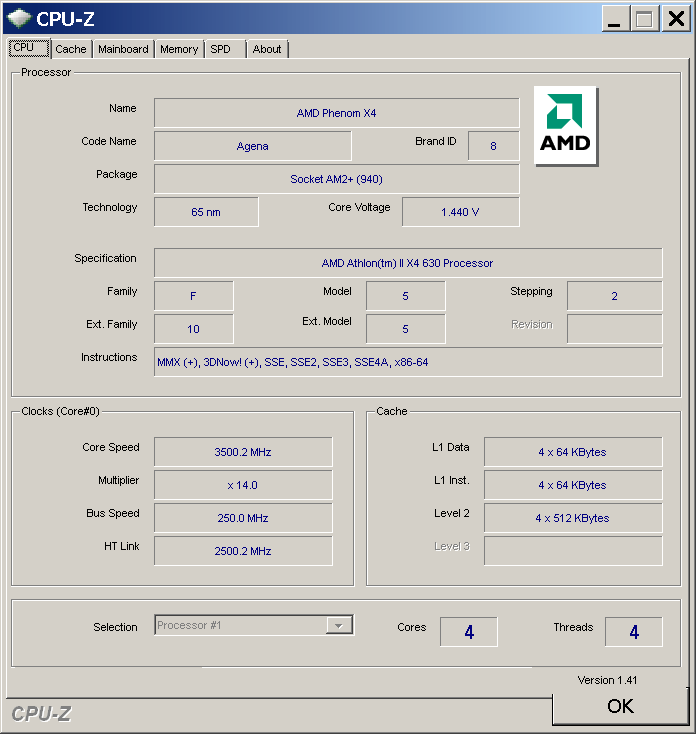Select the CPU tab
Image resolution: width=696 pixels, height=734 pixels.
tap(29, 48)
